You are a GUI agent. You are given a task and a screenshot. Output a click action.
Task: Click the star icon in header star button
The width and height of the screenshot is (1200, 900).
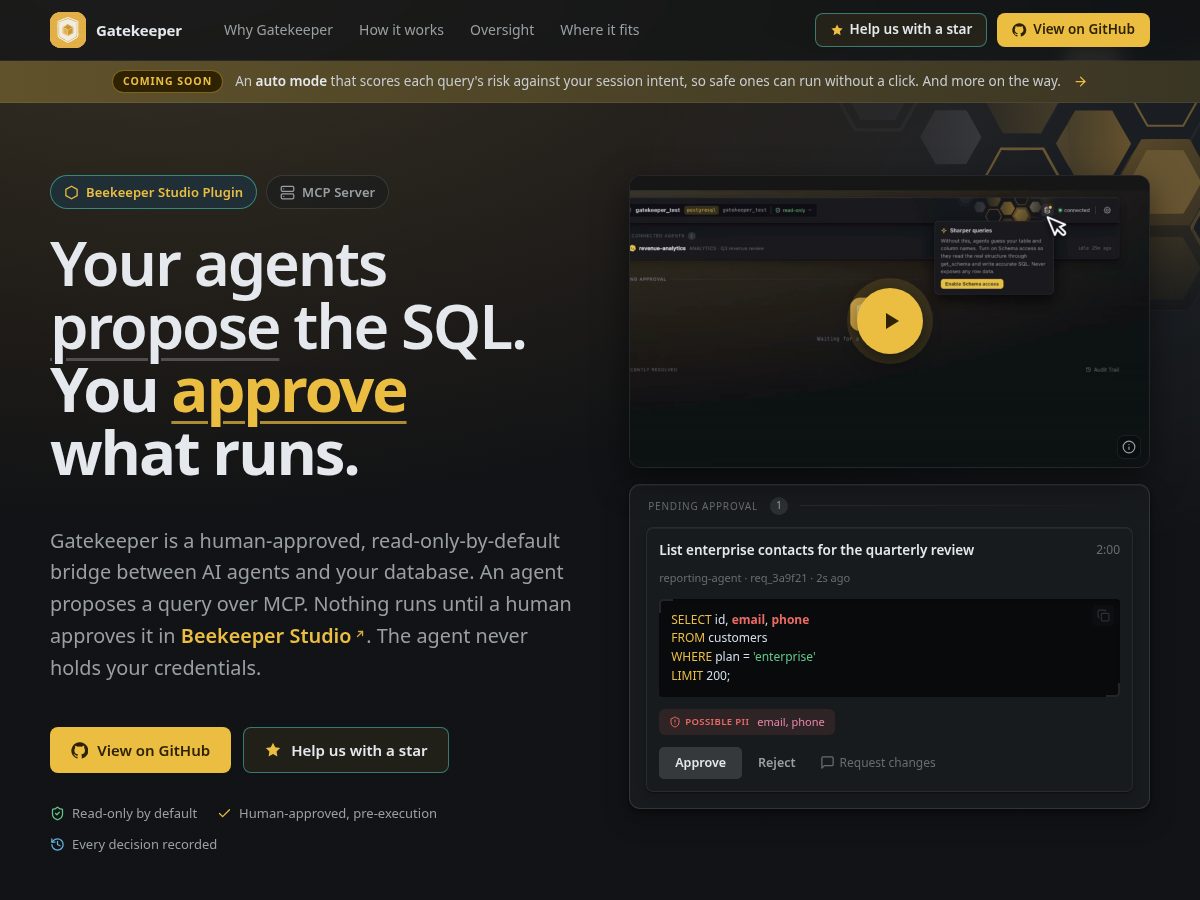point(837,30)
